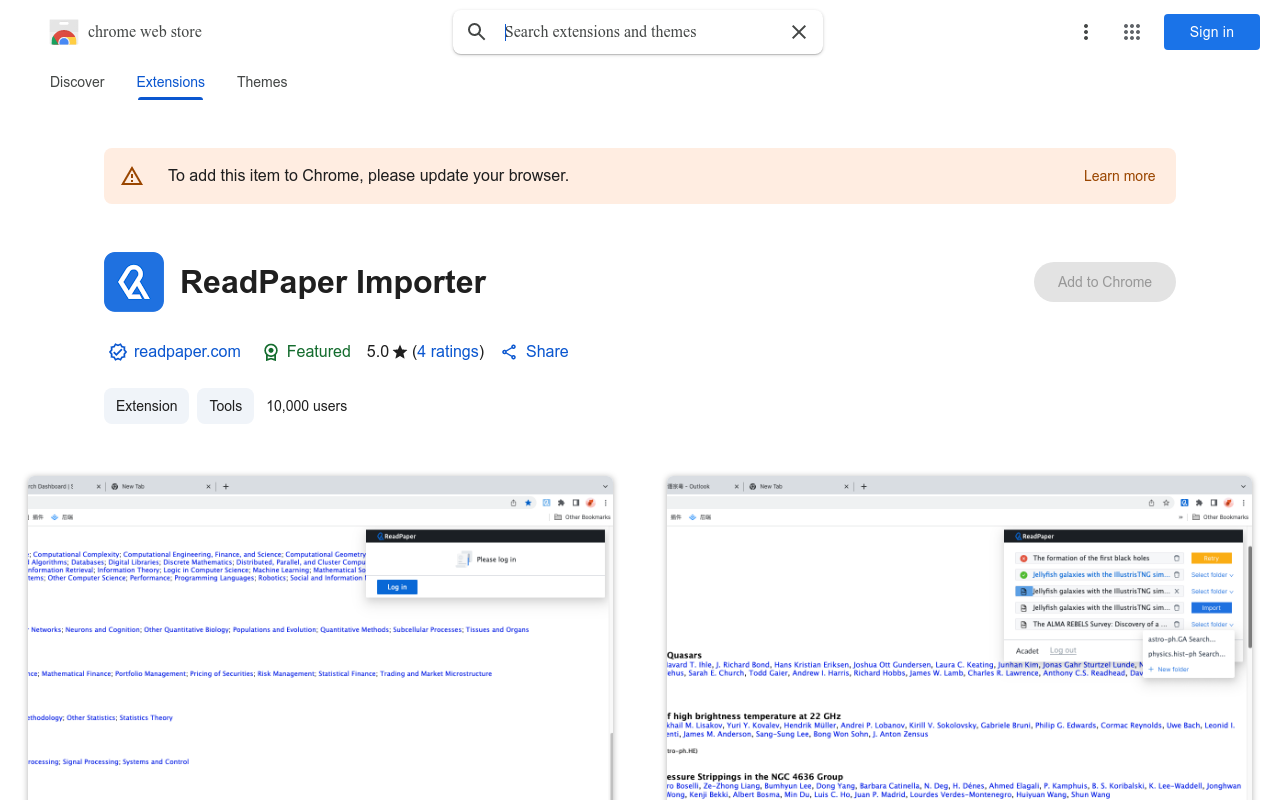Open the 4 ratings link
The height and width of the screenshot is (800, 1280).
448,352
